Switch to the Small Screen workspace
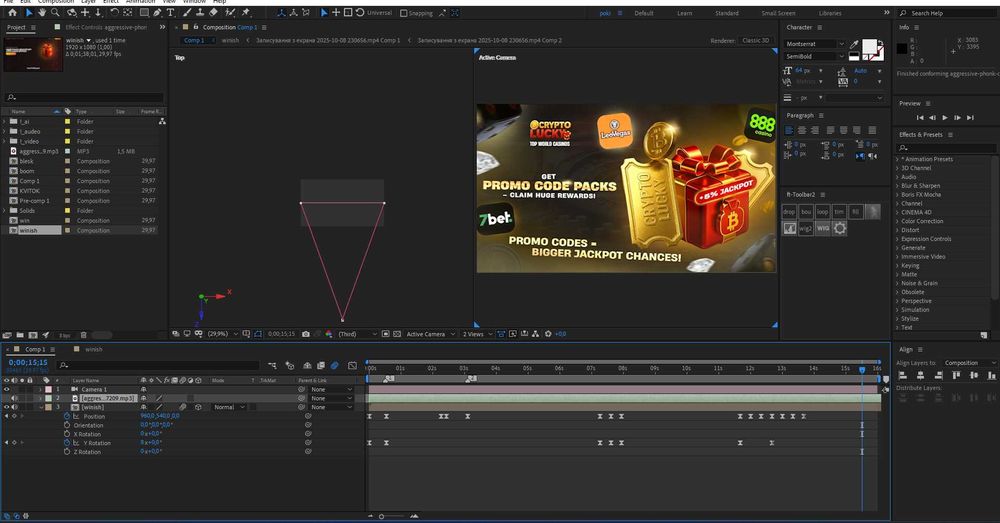Image resolution: width=1000 pixels, height=523 pixels. click(x=778, y=13)
